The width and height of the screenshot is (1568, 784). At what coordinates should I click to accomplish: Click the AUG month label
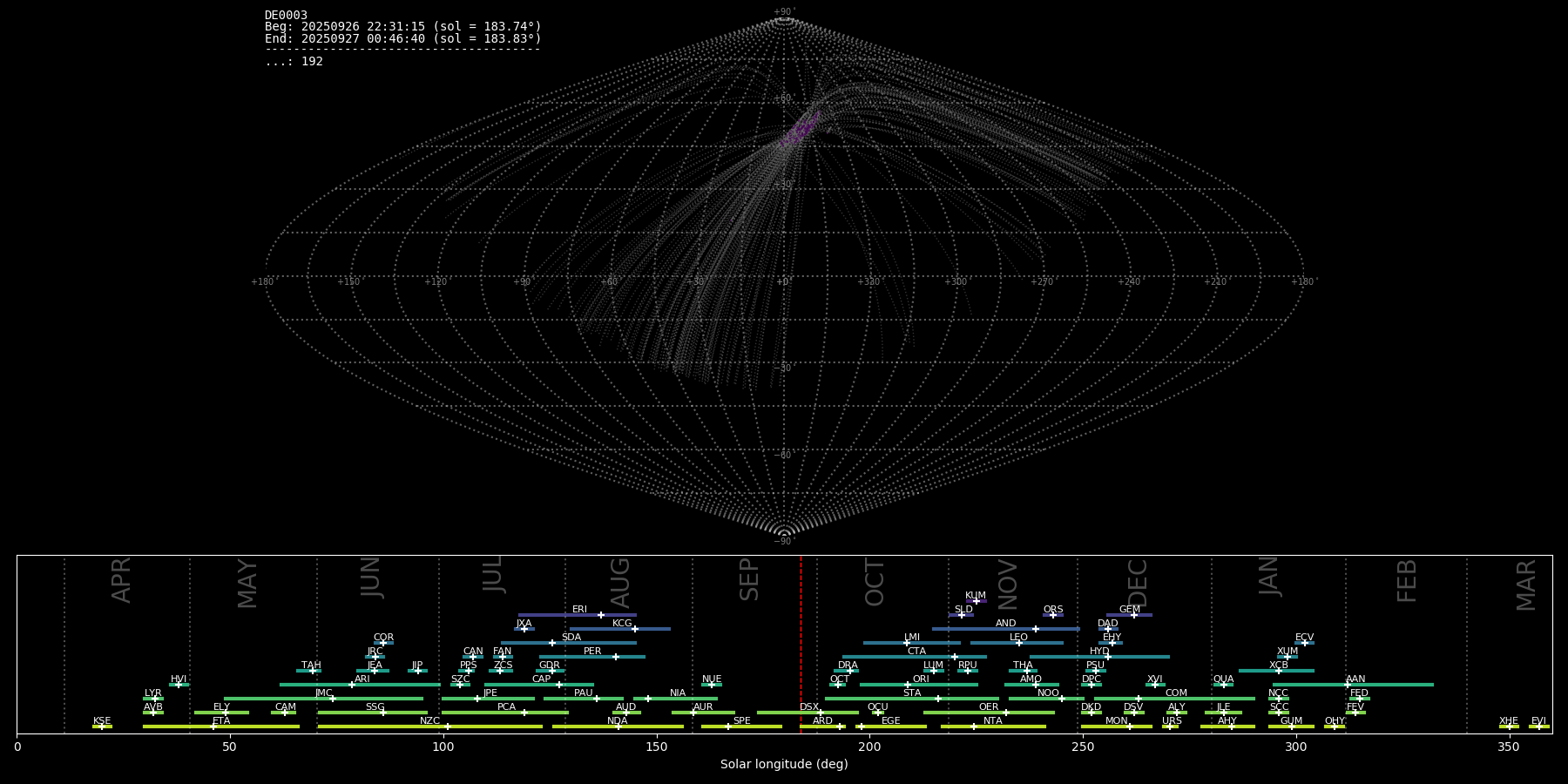click(x=620, y=583)
